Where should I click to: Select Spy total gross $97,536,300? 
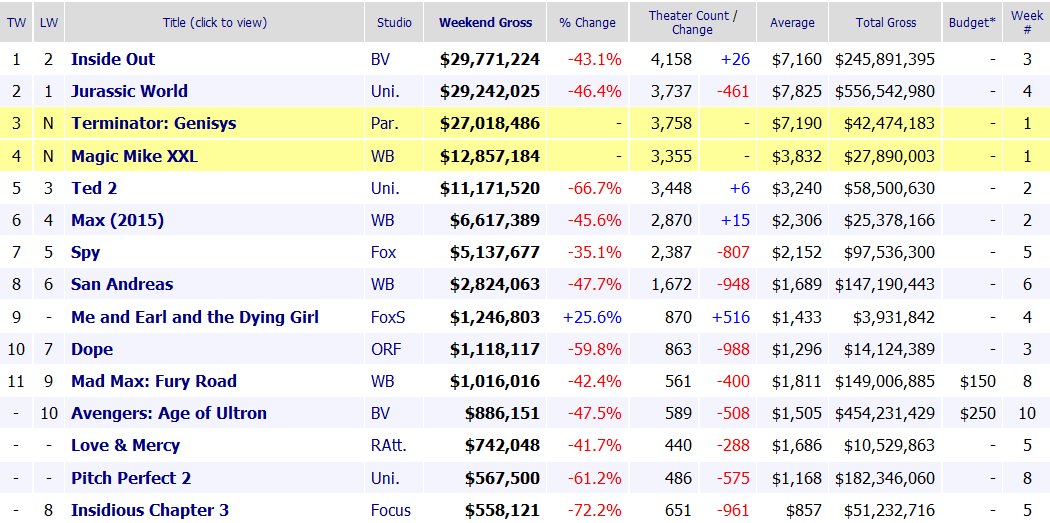tap(889, 252)
